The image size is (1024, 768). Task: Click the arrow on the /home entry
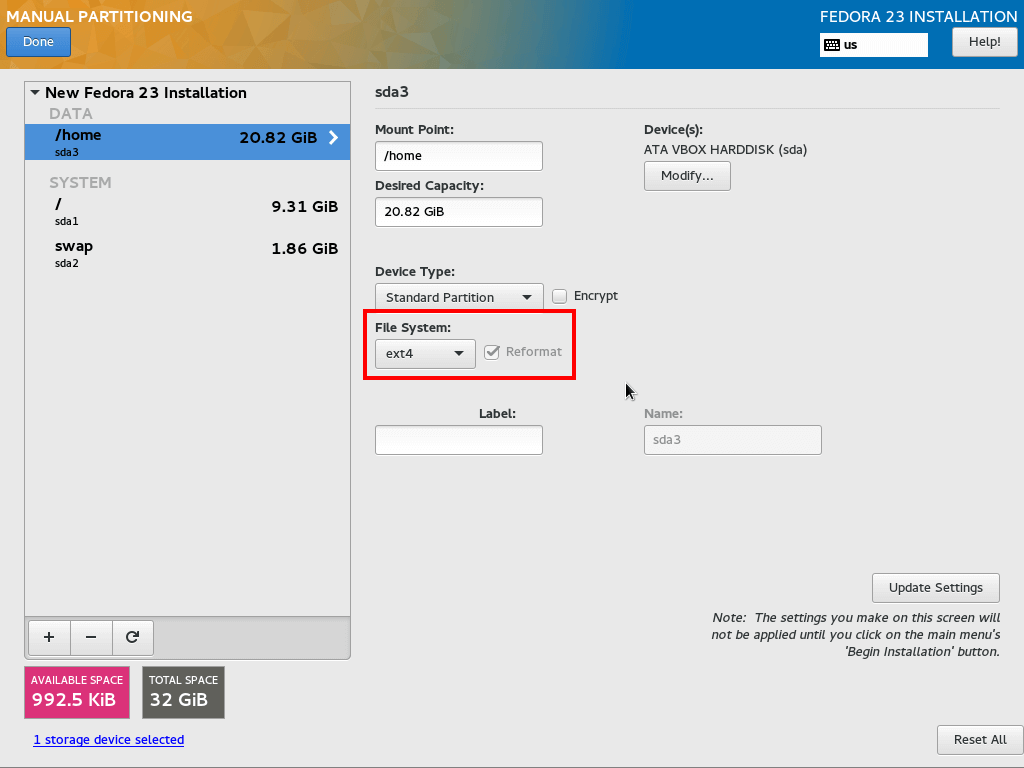tap(333, 138)
